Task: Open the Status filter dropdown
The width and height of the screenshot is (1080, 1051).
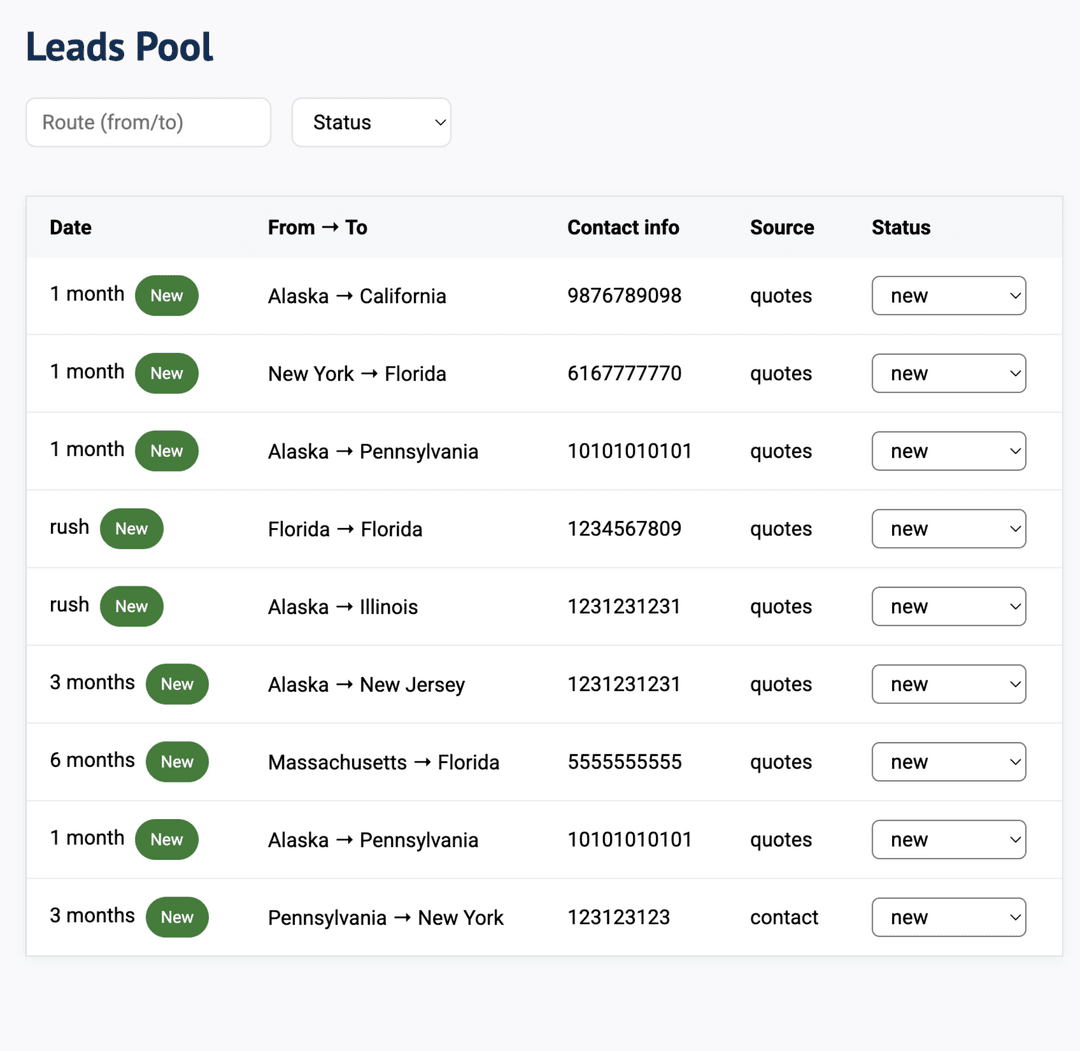Action: tap(371, 122)
